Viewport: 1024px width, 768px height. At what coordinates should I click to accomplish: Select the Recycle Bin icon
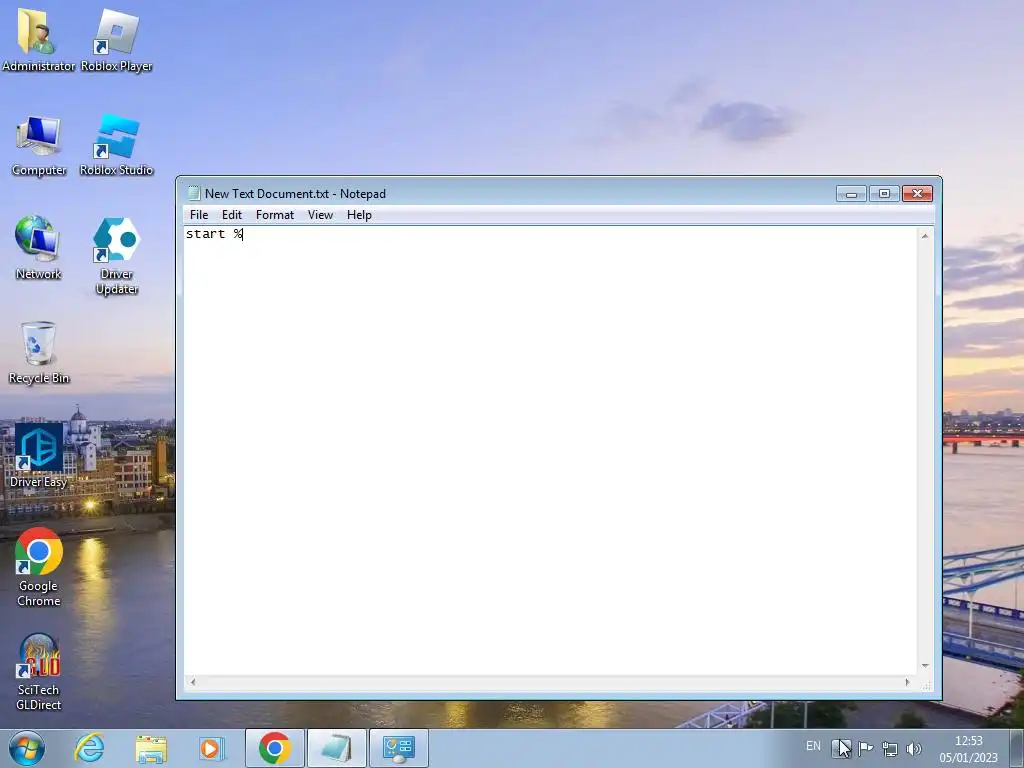point(39,353)
